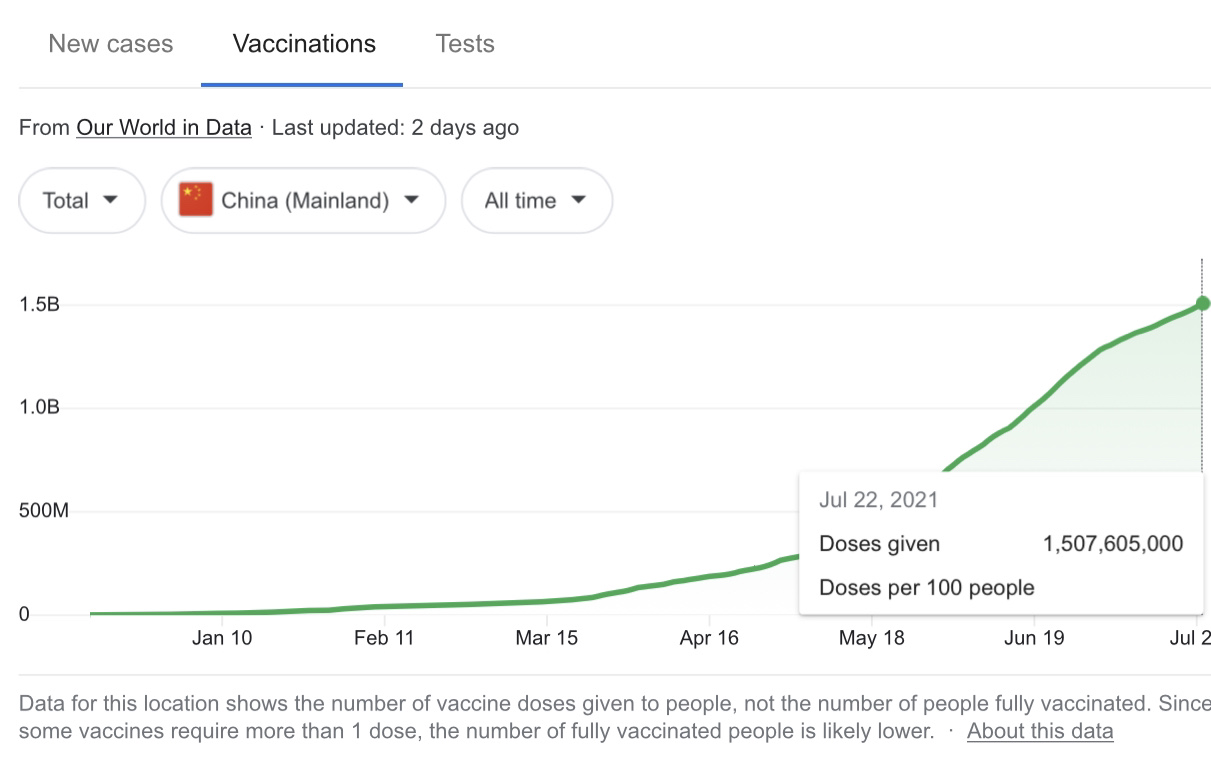Screen dimensions: 1211x764
Task: Click the Total dropdown arrow
Action: [x=111, y=200]
